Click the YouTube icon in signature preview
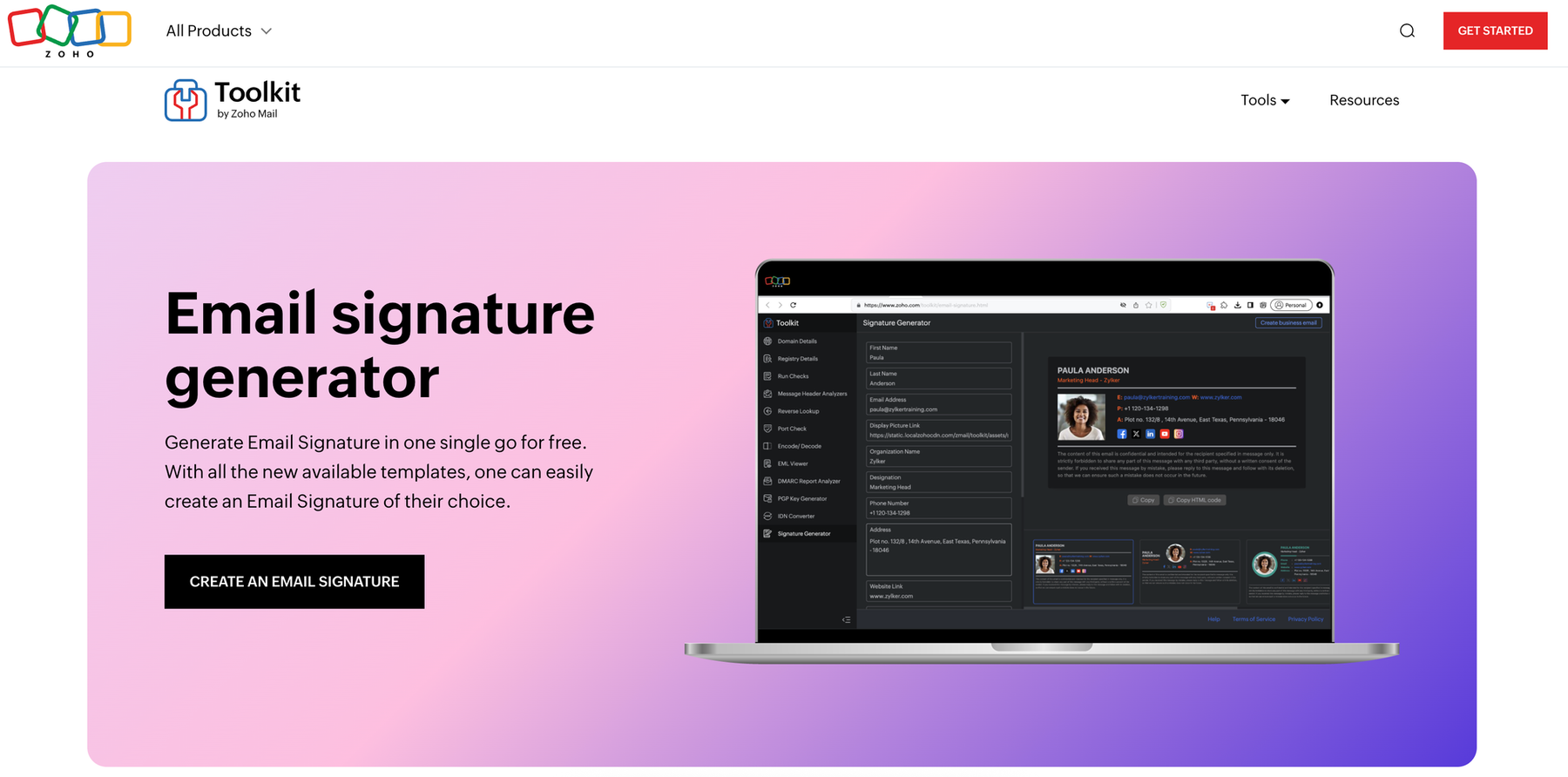The image size is (1568, 777). (1165, 434)
